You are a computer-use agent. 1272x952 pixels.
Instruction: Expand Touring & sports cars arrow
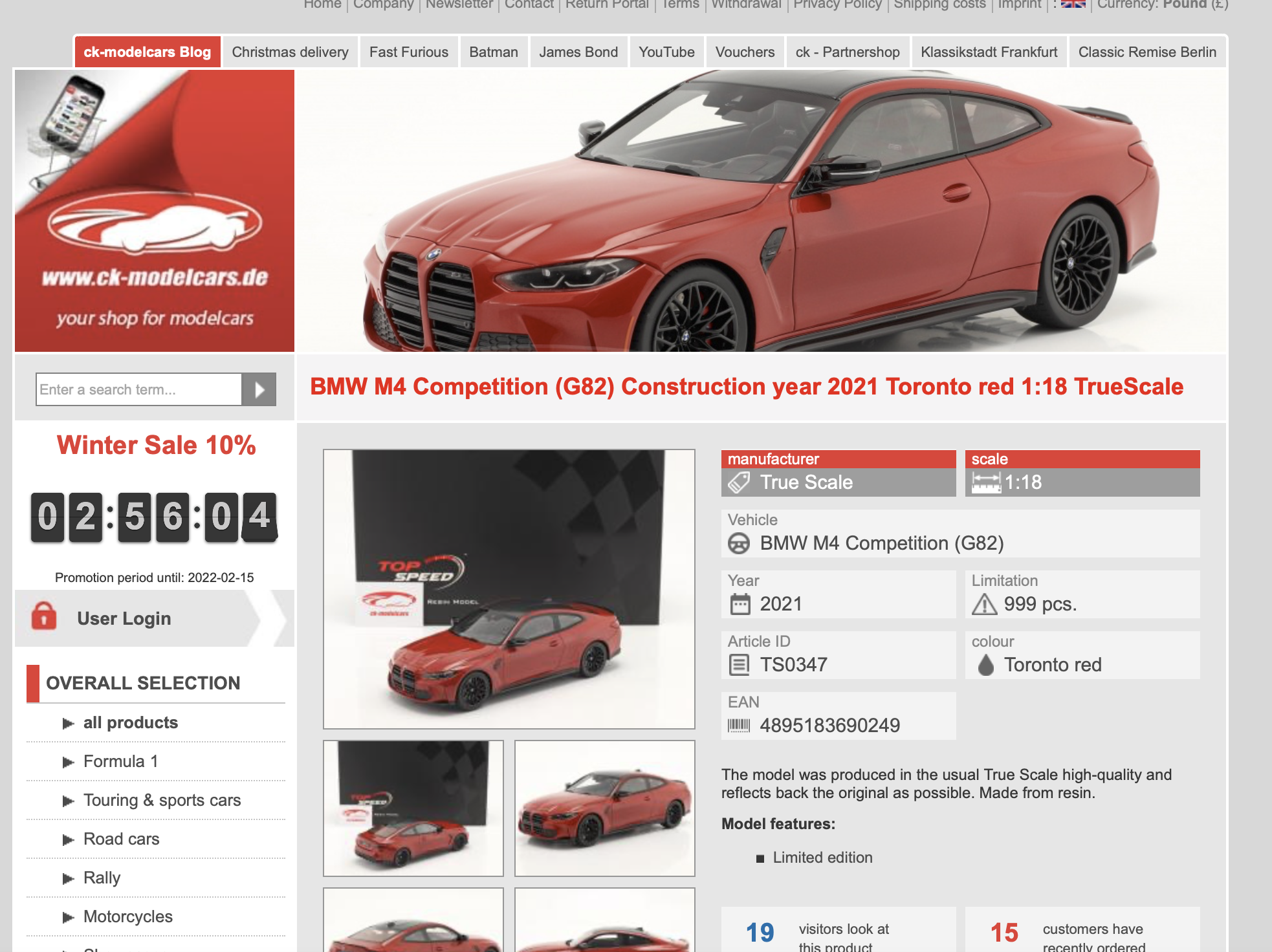coord(68,801)
